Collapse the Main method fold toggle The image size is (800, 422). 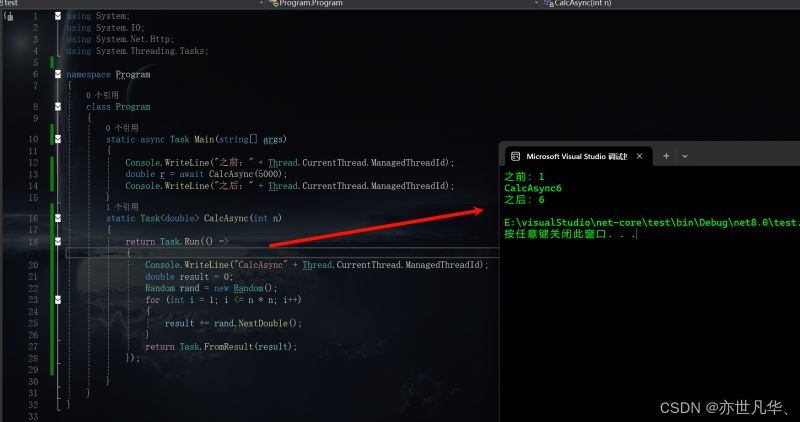[x=58, y=139]
